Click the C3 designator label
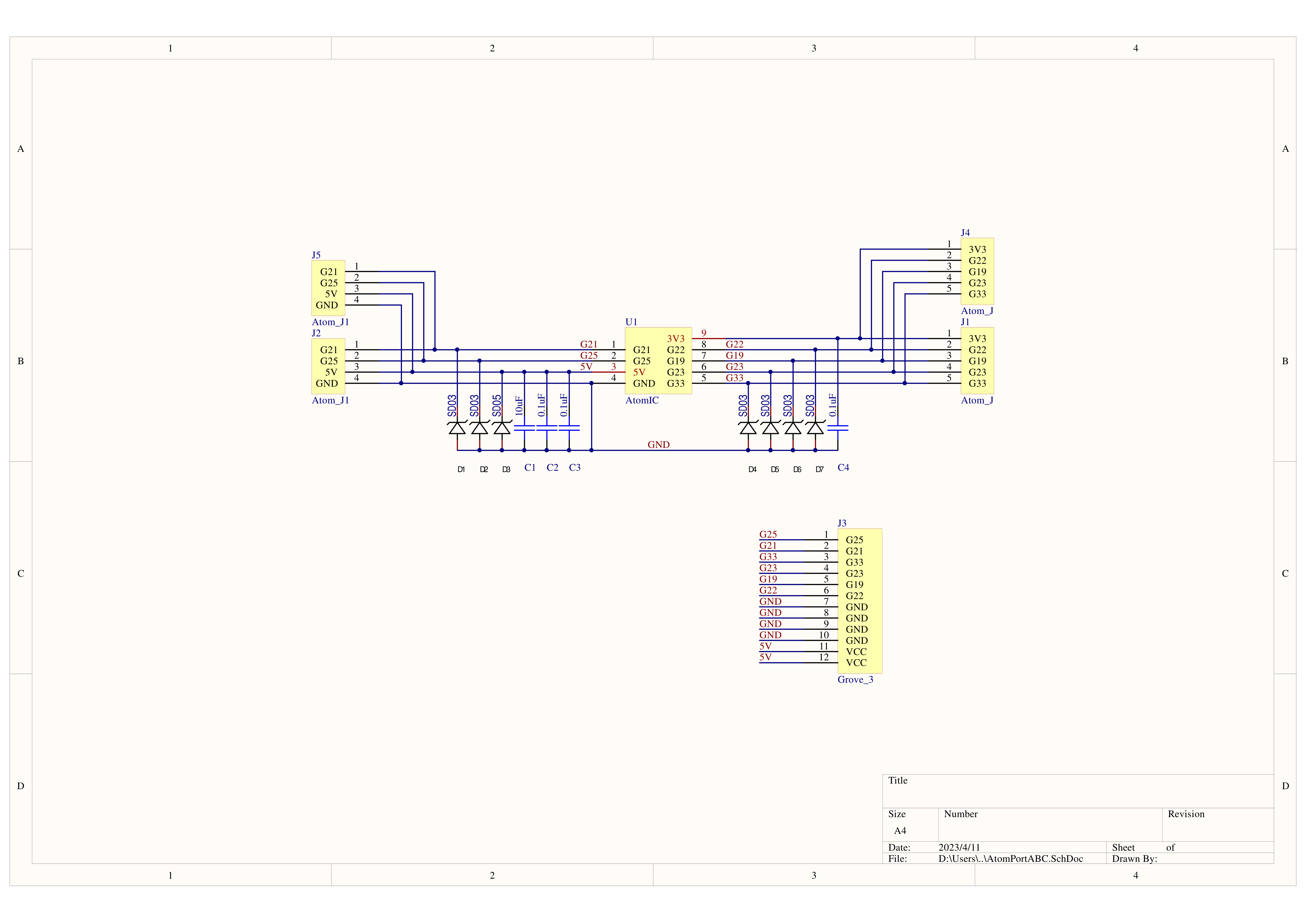Viewport: 1308px width, 924px height. pos(575,468)
